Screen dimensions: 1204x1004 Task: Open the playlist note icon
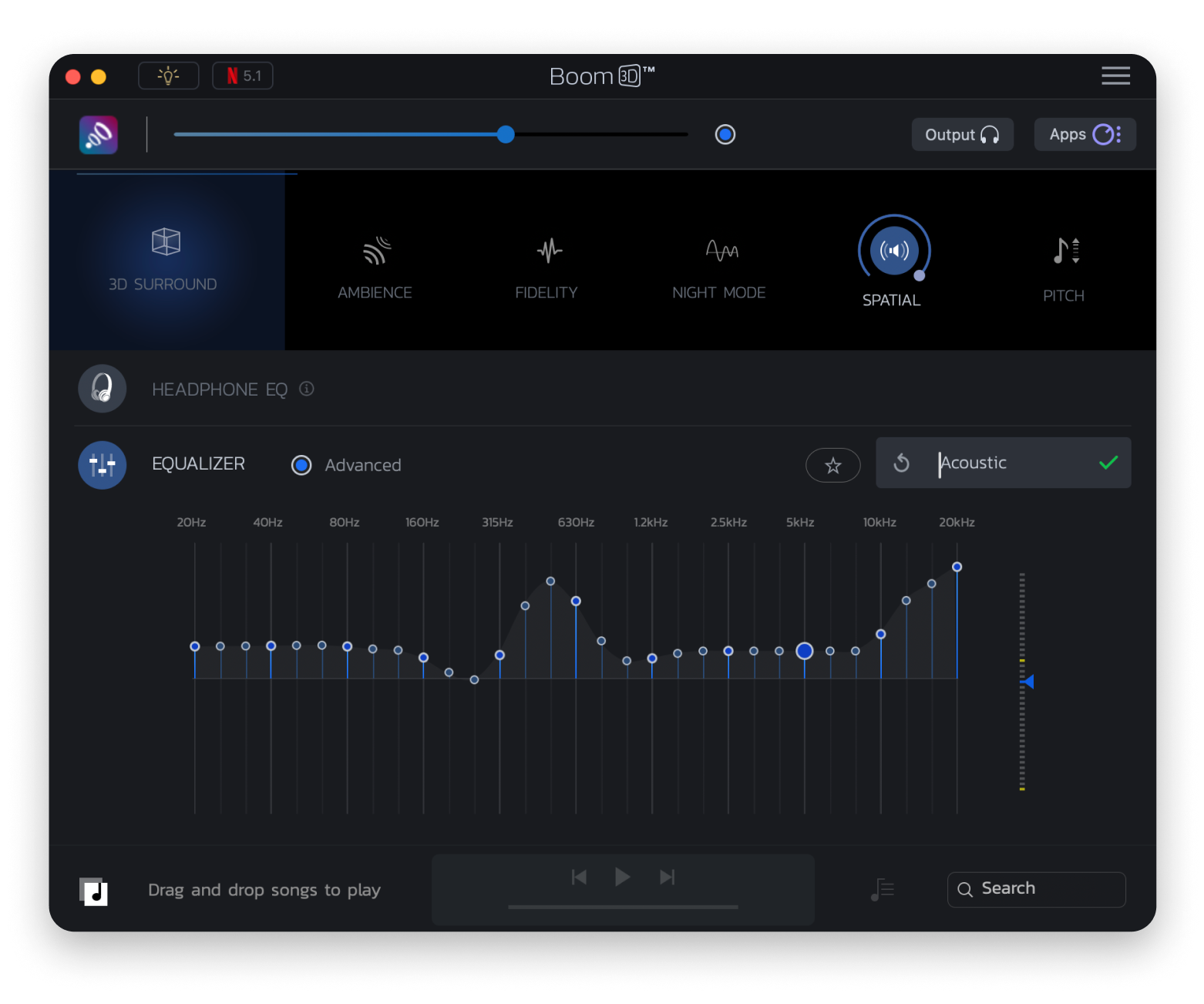(x=882, y=890)
